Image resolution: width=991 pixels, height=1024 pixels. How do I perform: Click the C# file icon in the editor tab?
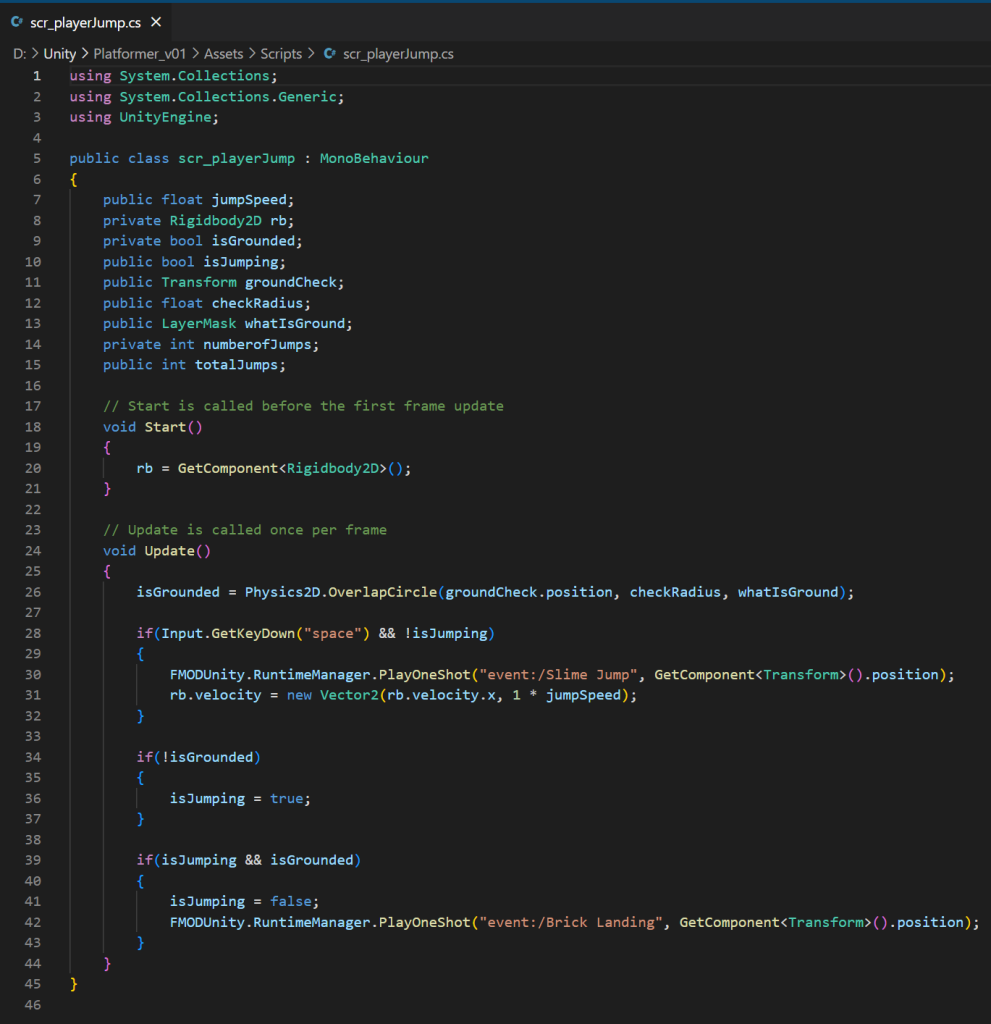coord(17,22)
